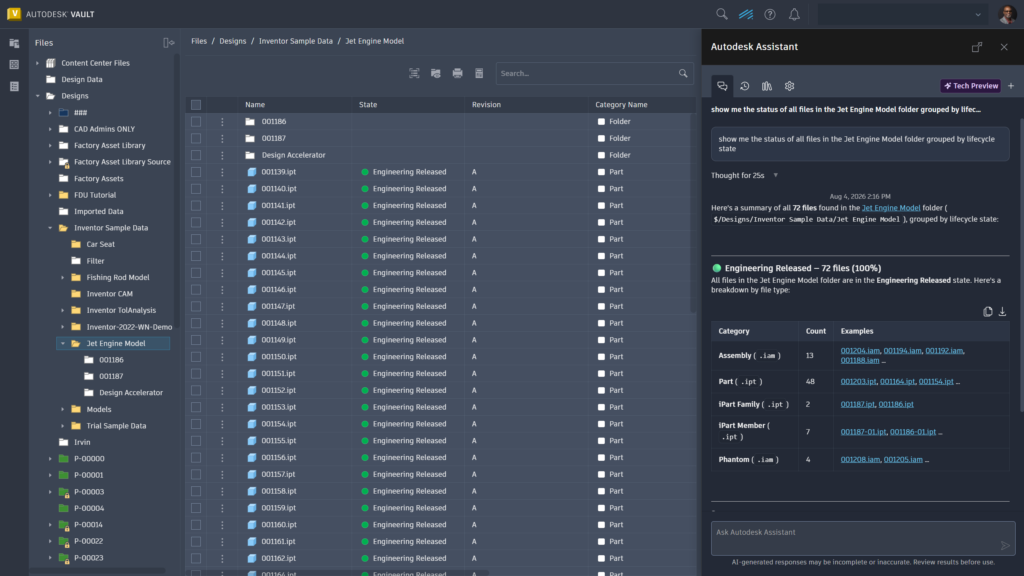The image size is (1024, 576).
Task: Check the box for 001157.ipt
Action: coord(196,475)
